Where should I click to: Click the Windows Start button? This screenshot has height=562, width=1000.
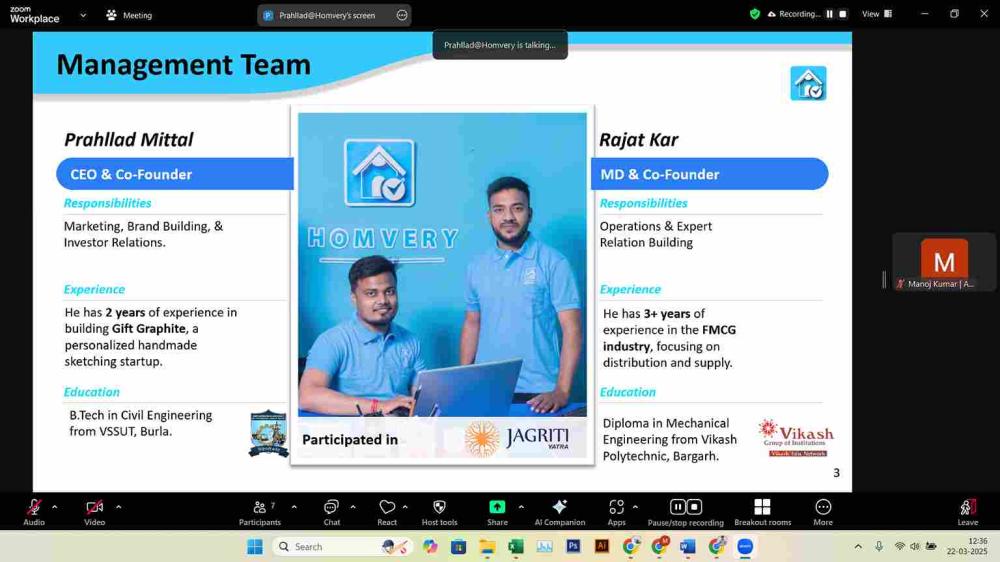254,547
